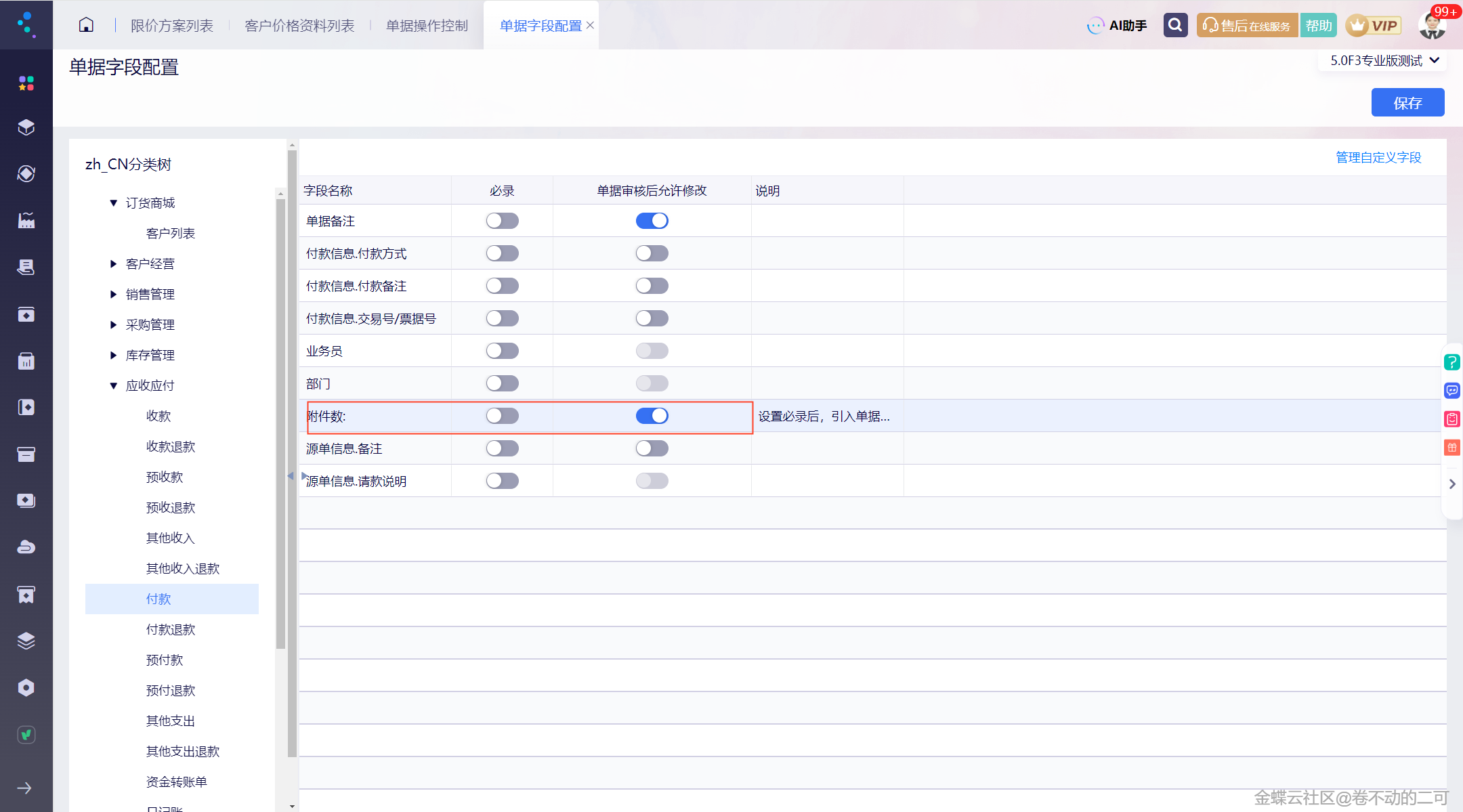This screenshot has height=812, width=1463.
Task: Open the 5.0F3专业版测试 account dropdown
Action: pos(1384,61)
